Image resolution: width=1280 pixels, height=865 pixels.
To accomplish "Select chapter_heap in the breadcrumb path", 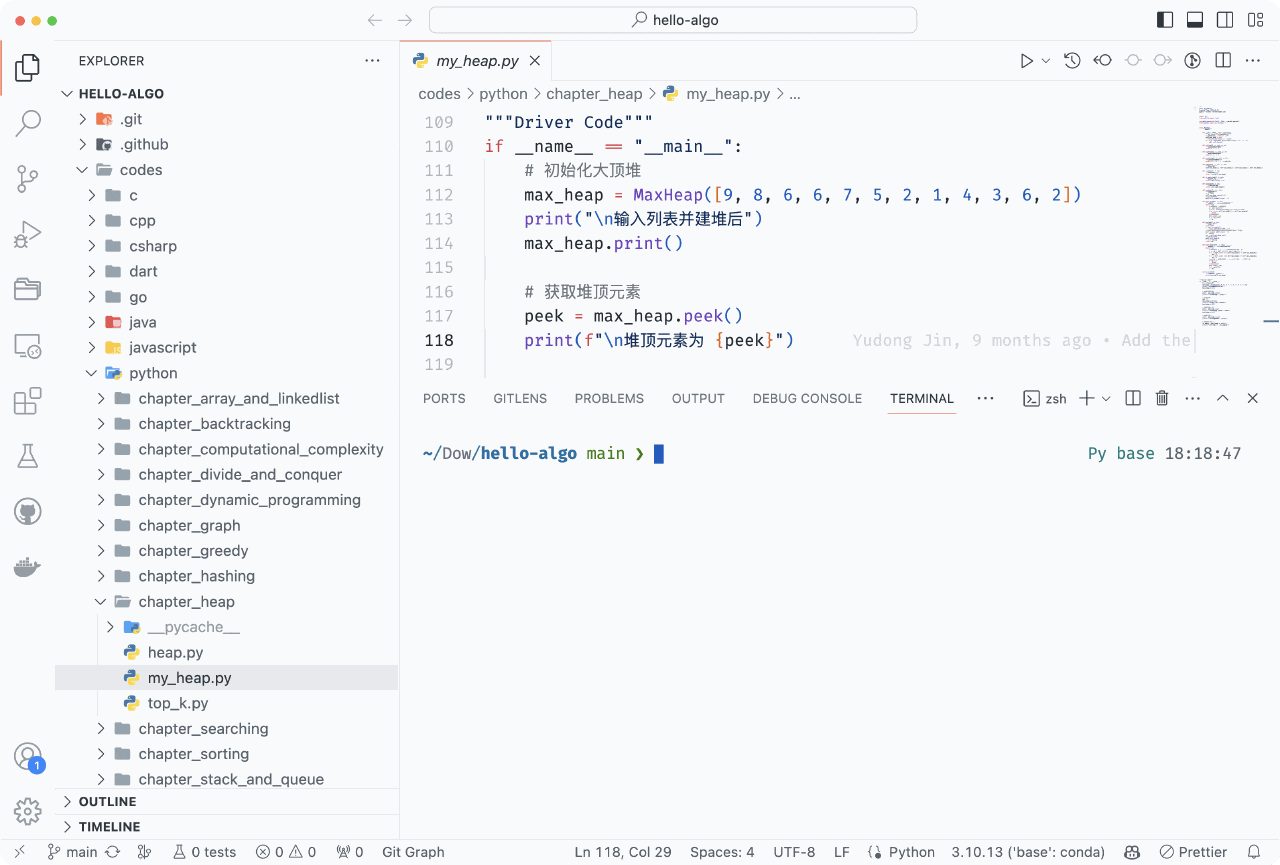I will pyautogui.click(x=594, y=93).
